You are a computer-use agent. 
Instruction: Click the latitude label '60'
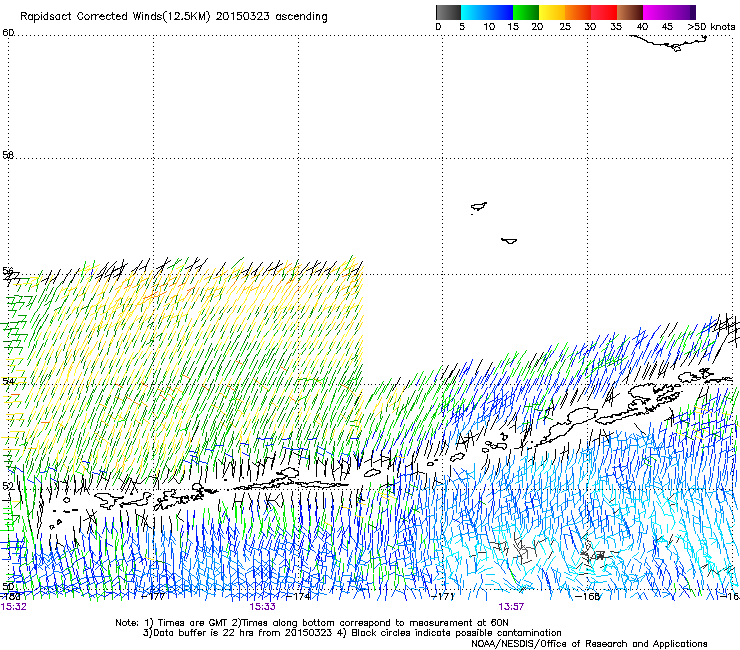8,33
